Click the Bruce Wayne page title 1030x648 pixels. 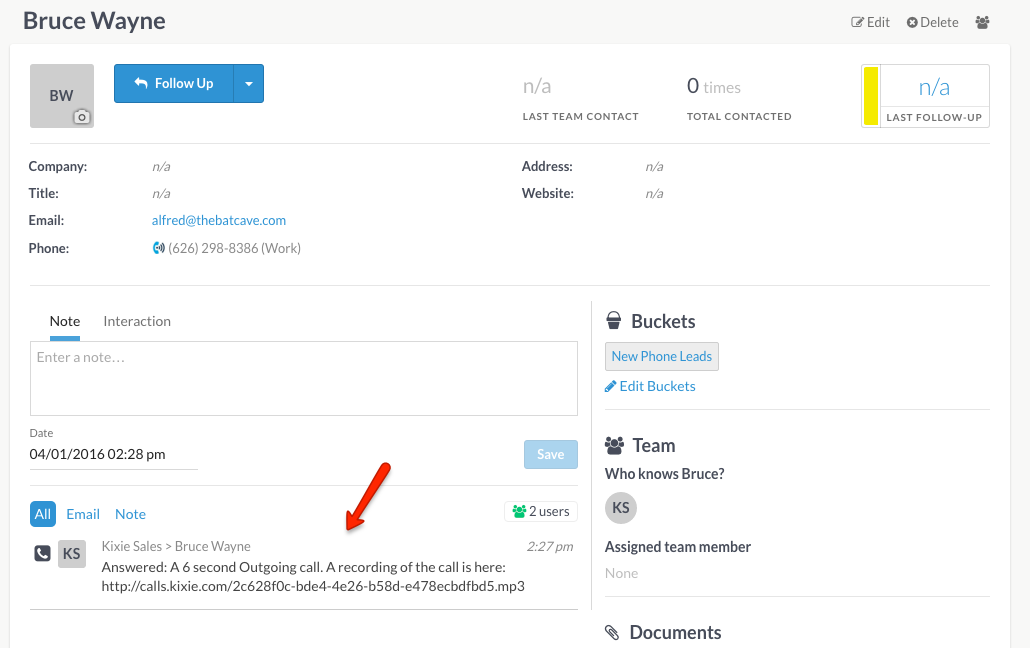[x=95, y=21]
